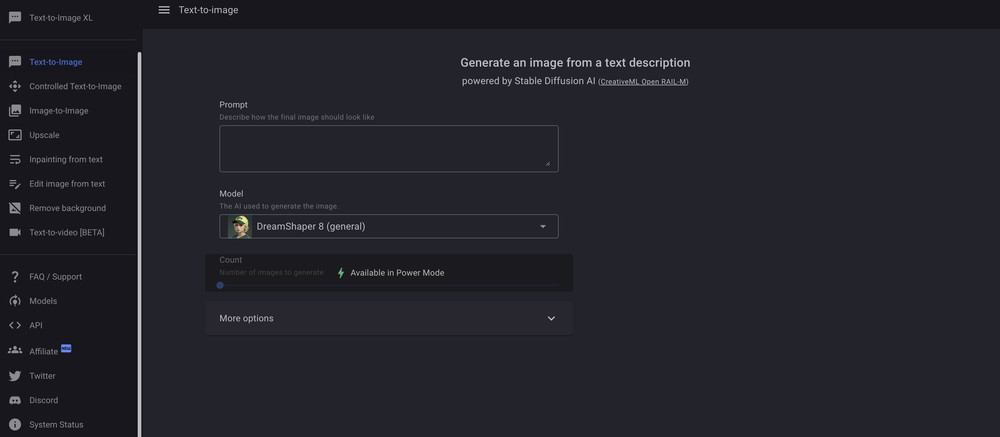The width and height of the screenshot is (1000, 437).
Task: Click the 'Text-to-image' top bar title
Action: (209, 10)
